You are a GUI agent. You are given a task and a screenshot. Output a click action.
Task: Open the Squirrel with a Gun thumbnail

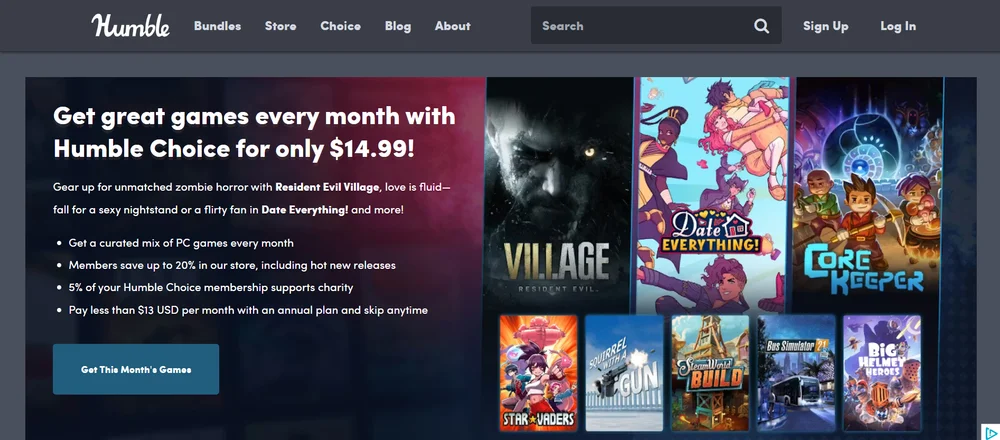[624, 372]
